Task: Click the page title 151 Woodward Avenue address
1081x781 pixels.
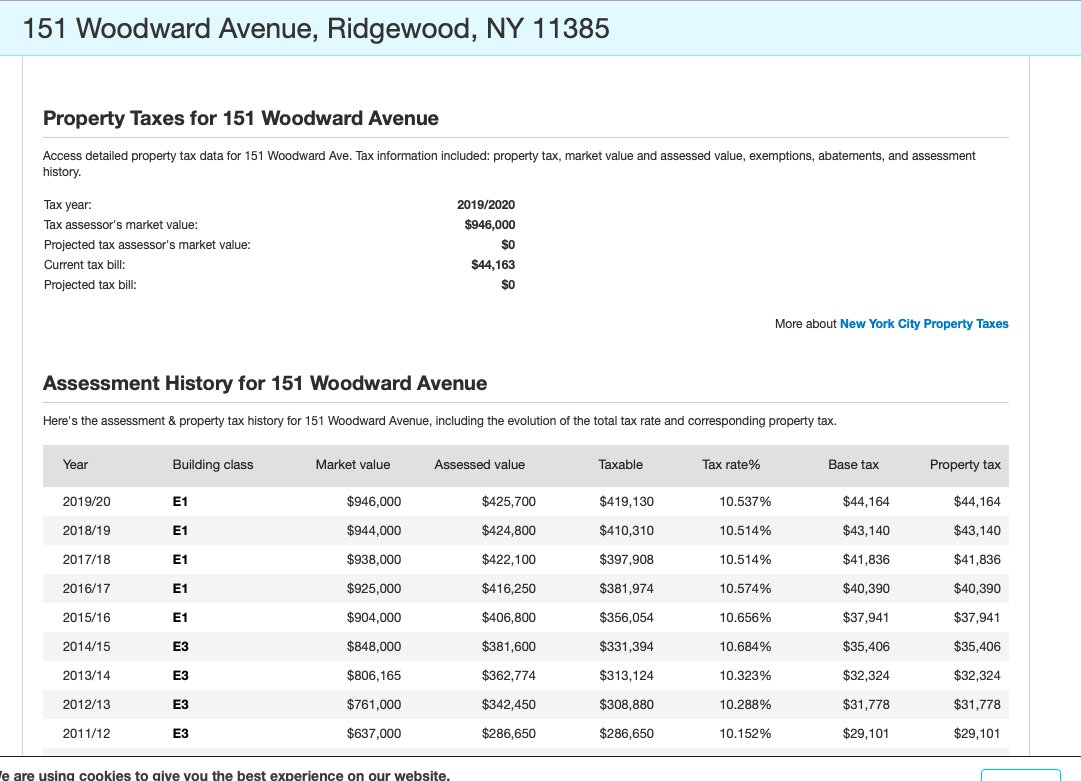Action: (315, 29)
